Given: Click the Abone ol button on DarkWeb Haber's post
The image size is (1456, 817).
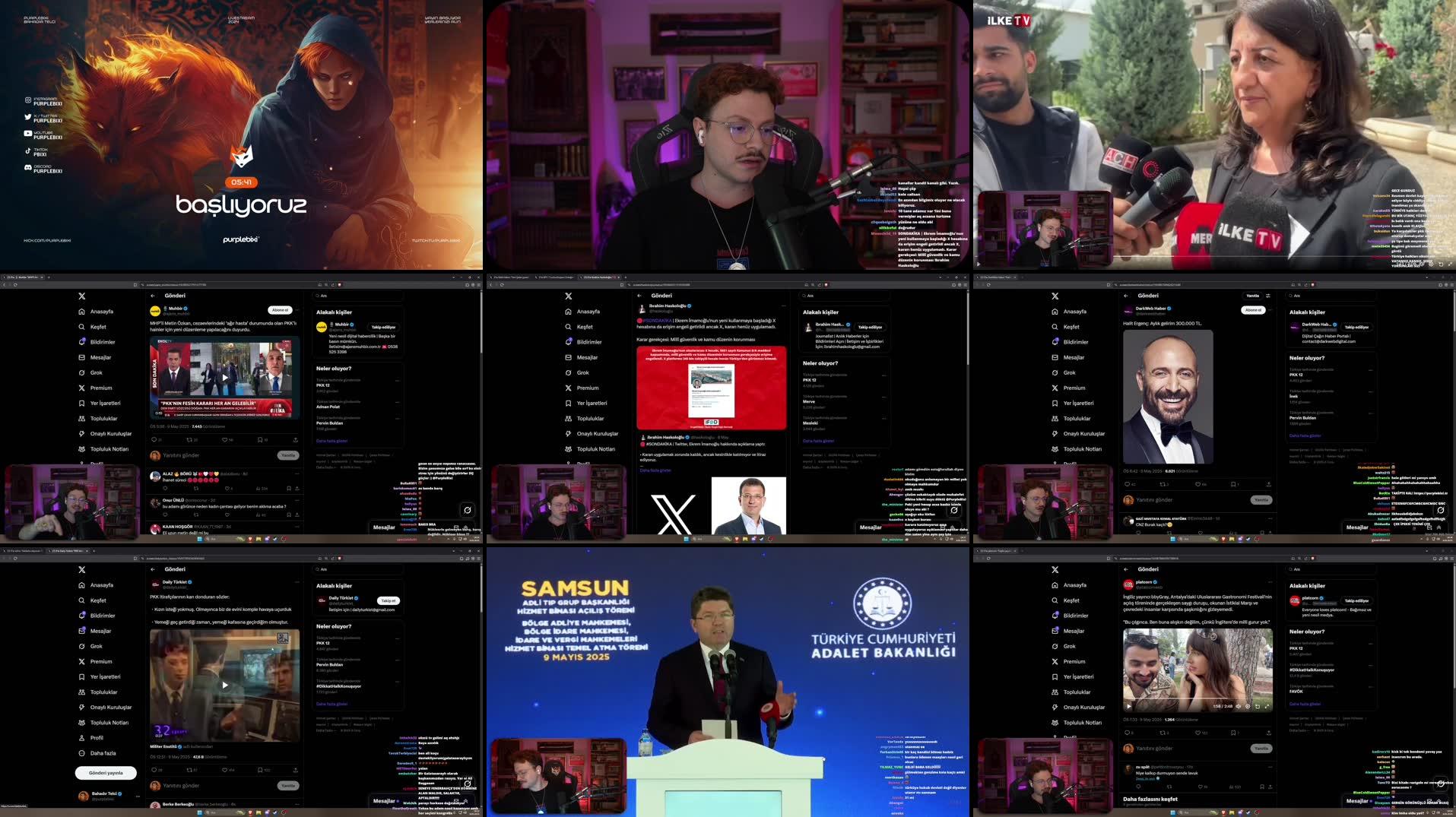Looking at the screenshot, I should click(x=1254, y=310).
